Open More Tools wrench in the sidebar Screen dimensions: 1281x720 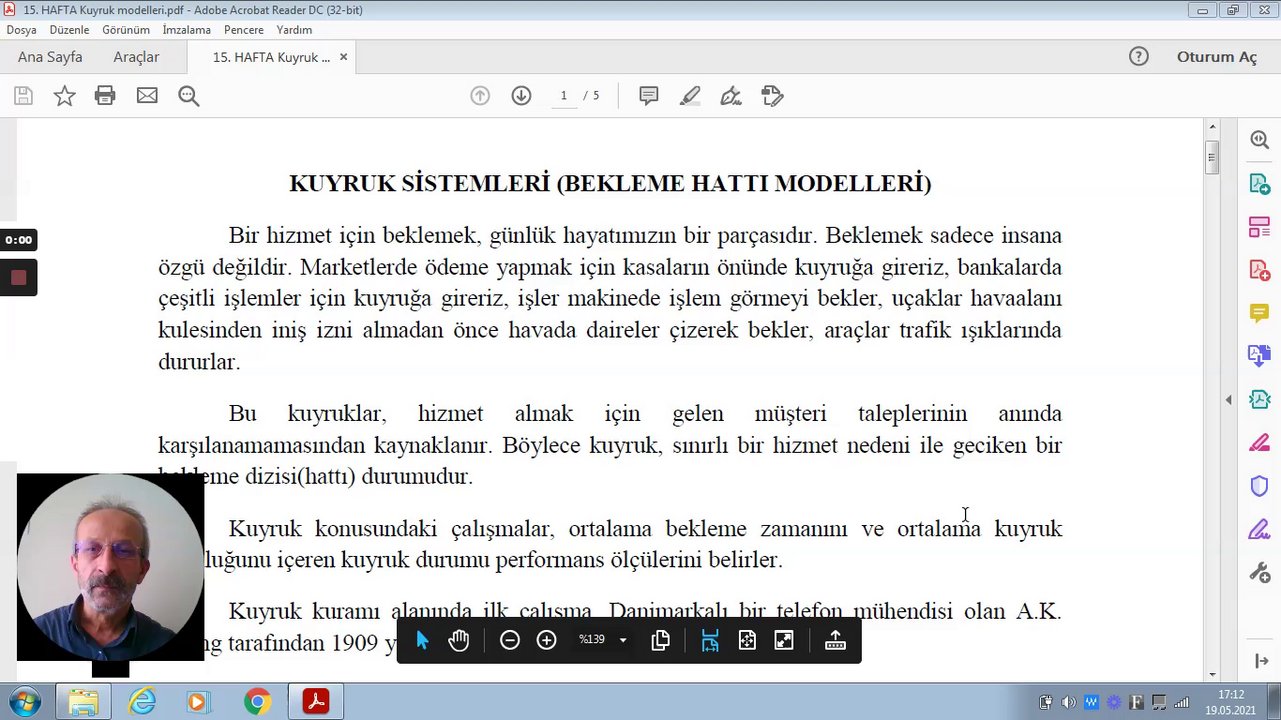tap(1260, 573)
